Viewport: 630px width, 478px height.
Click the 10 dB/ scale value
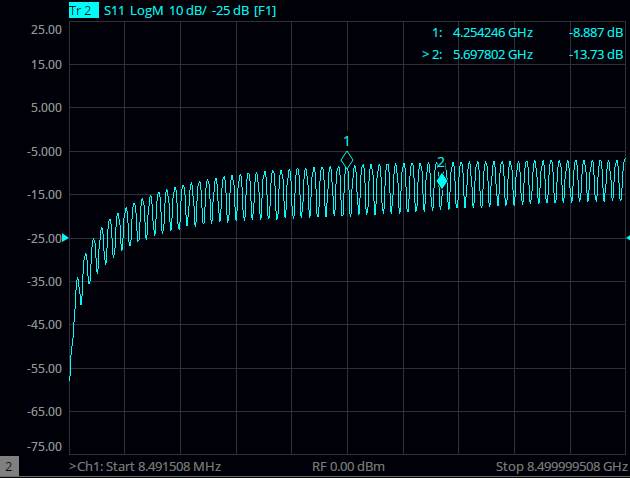[x=188, y=10]
